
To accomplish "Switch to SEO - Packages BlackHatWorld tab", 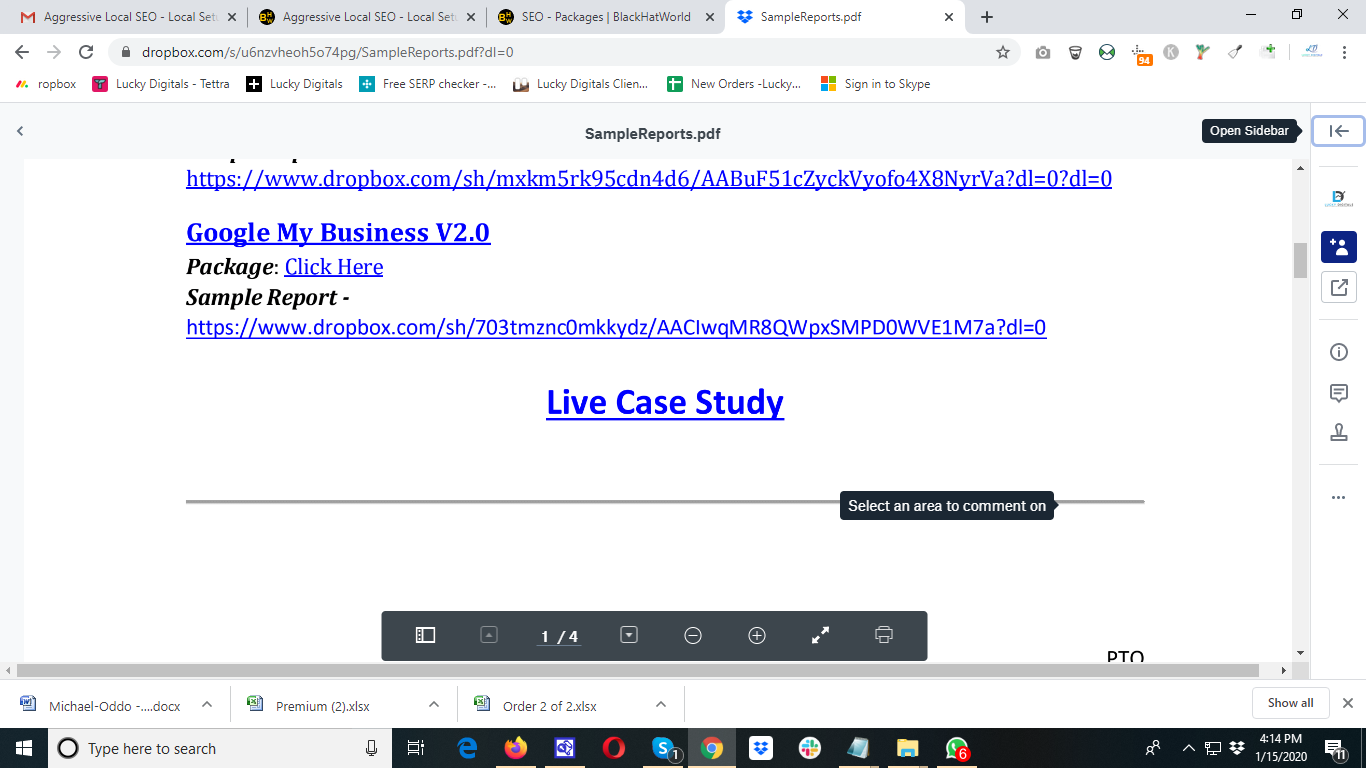I will click(605, 17).
